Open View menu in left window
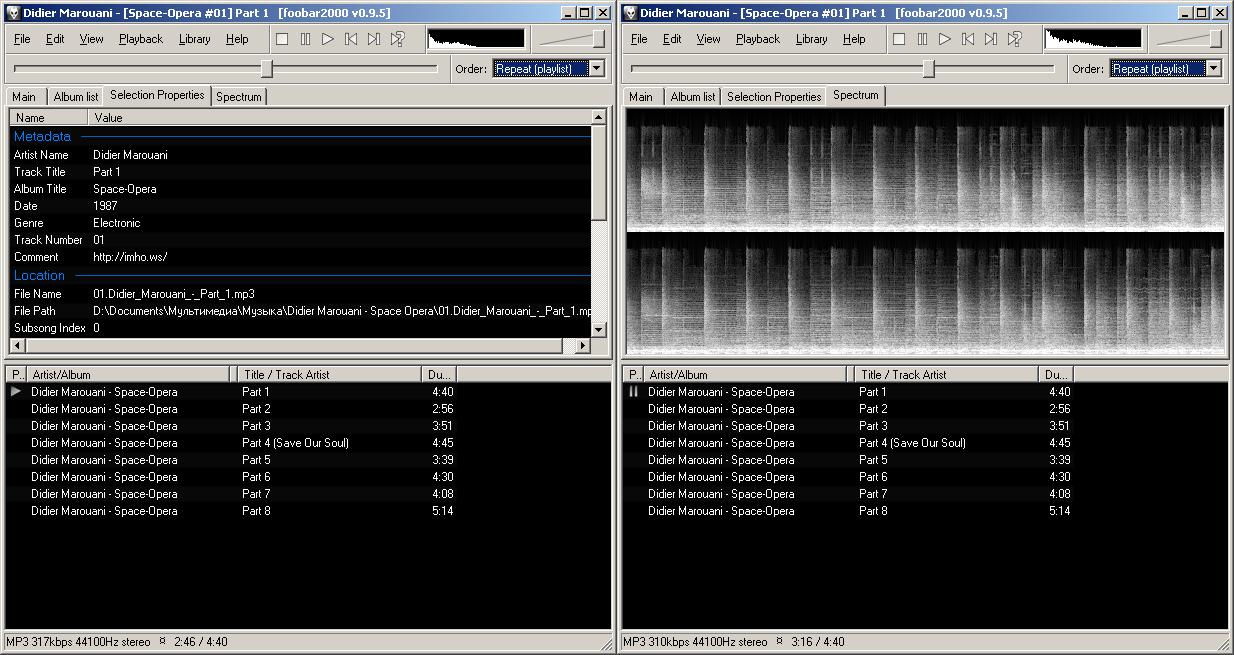Viewport: 1234px width, 655px height. point(91,39)
